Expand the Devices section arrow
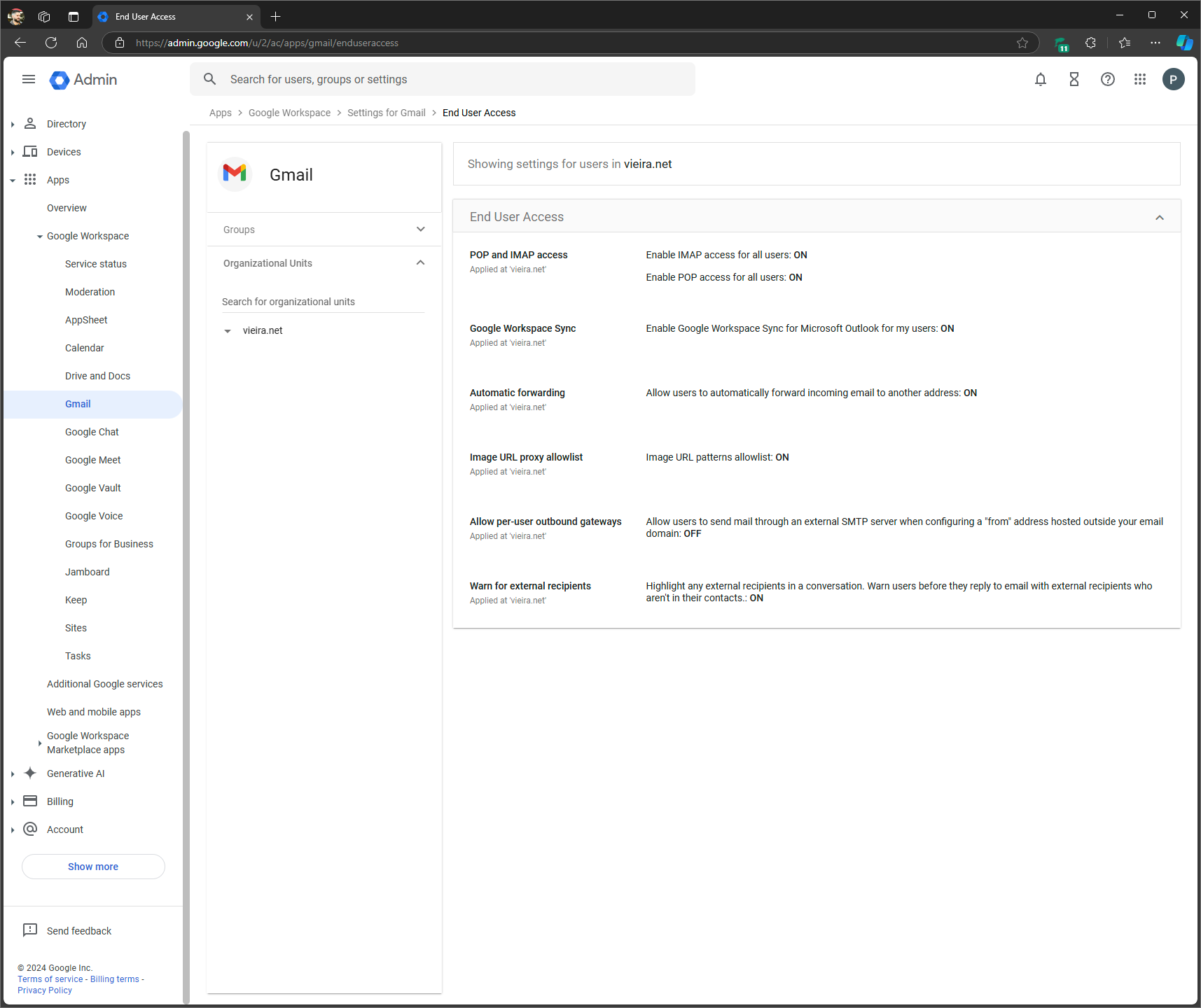The width and height of the screenshot is (1201, 1008). coord(13,153)
